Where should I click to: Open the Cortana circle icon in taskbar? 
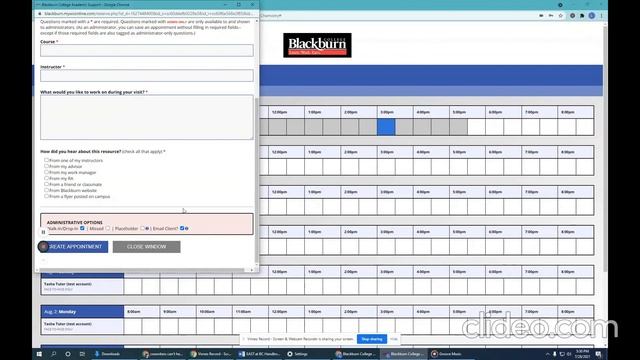(x=68, y=354)
